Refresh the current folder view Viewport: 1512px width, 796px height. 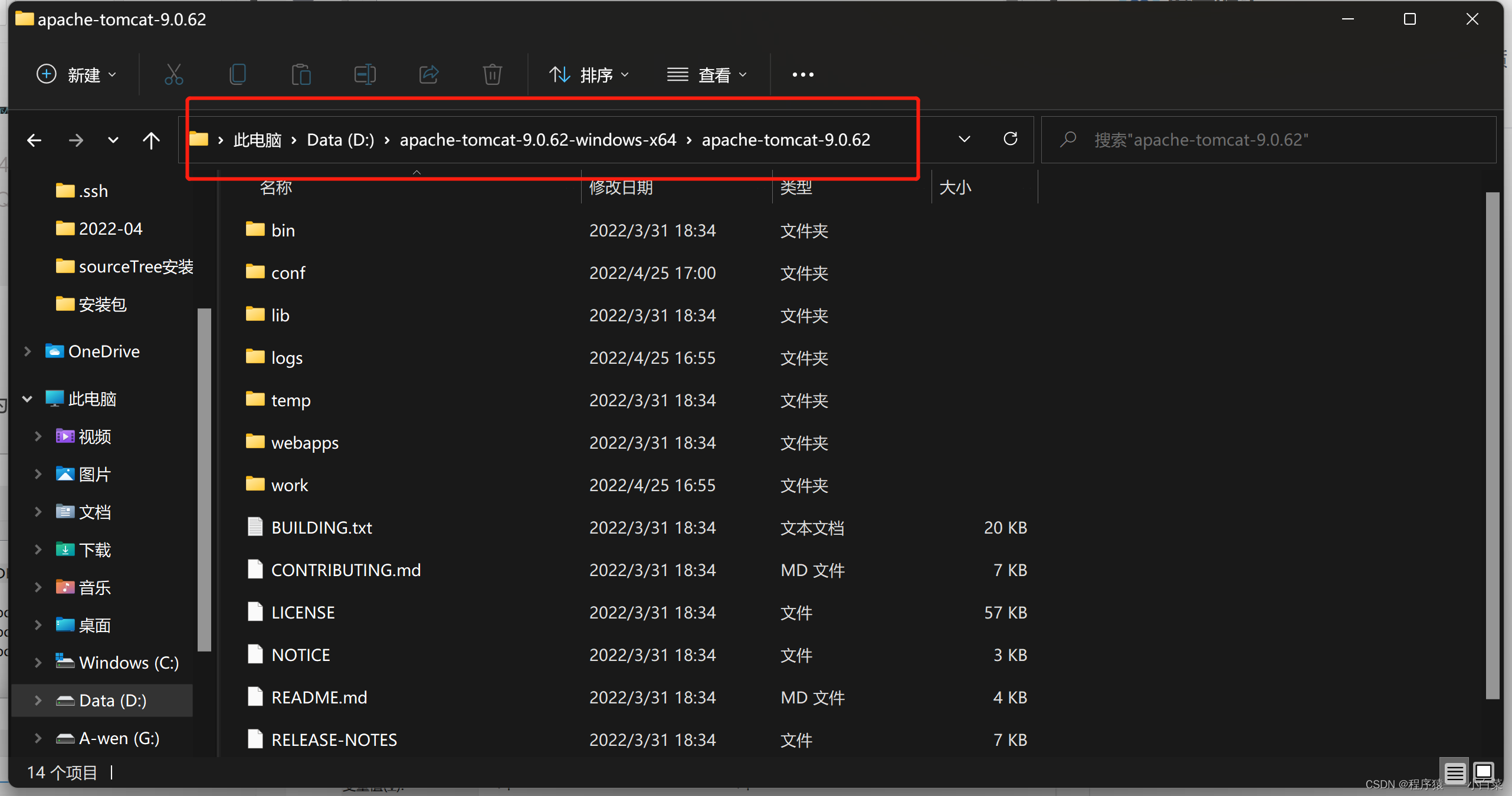tap(1011, 139)
